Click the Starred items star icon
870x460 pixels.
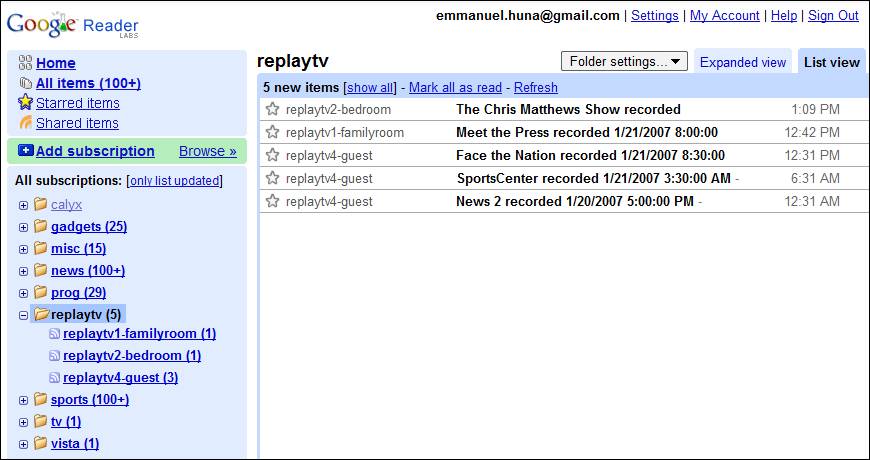tap(26, 102)
